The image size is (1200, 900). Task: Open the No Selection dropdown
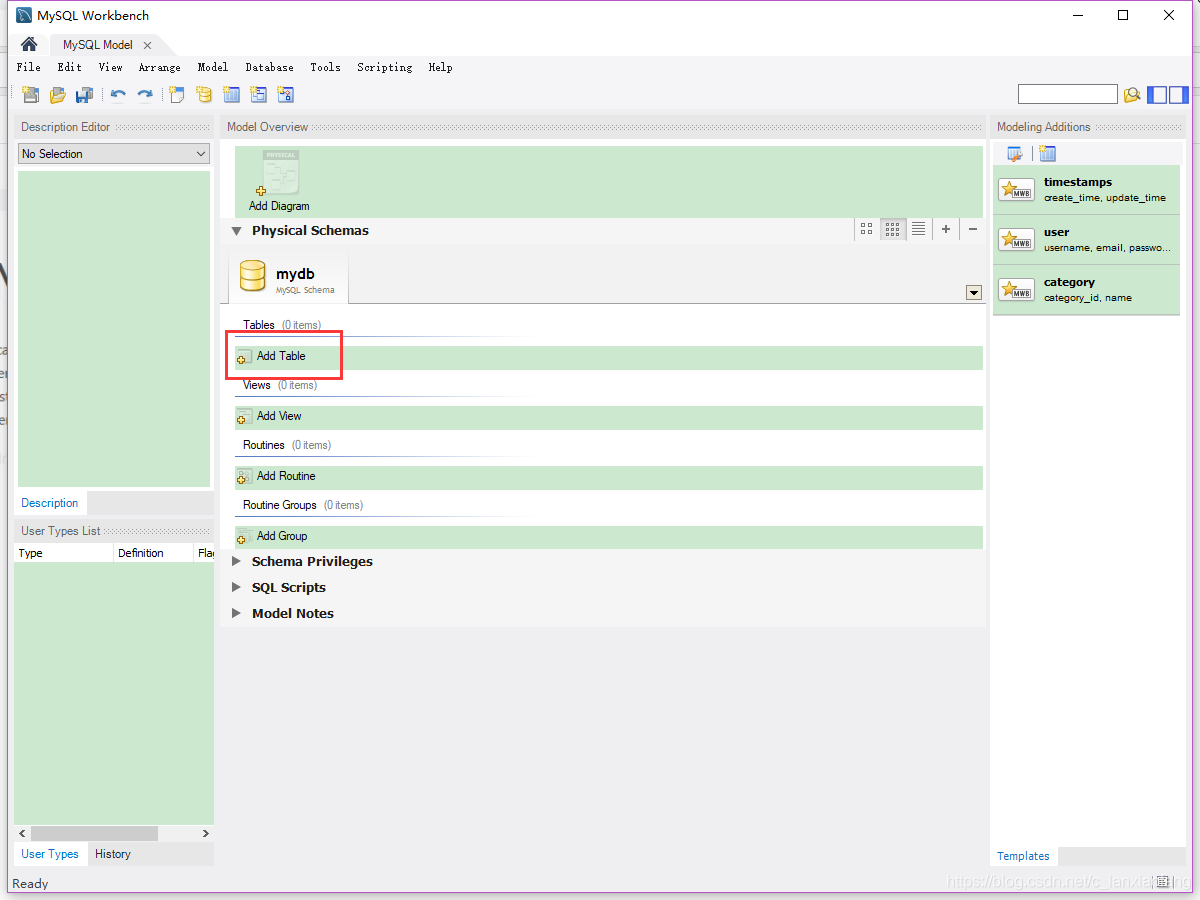click(x=114, y=154)
